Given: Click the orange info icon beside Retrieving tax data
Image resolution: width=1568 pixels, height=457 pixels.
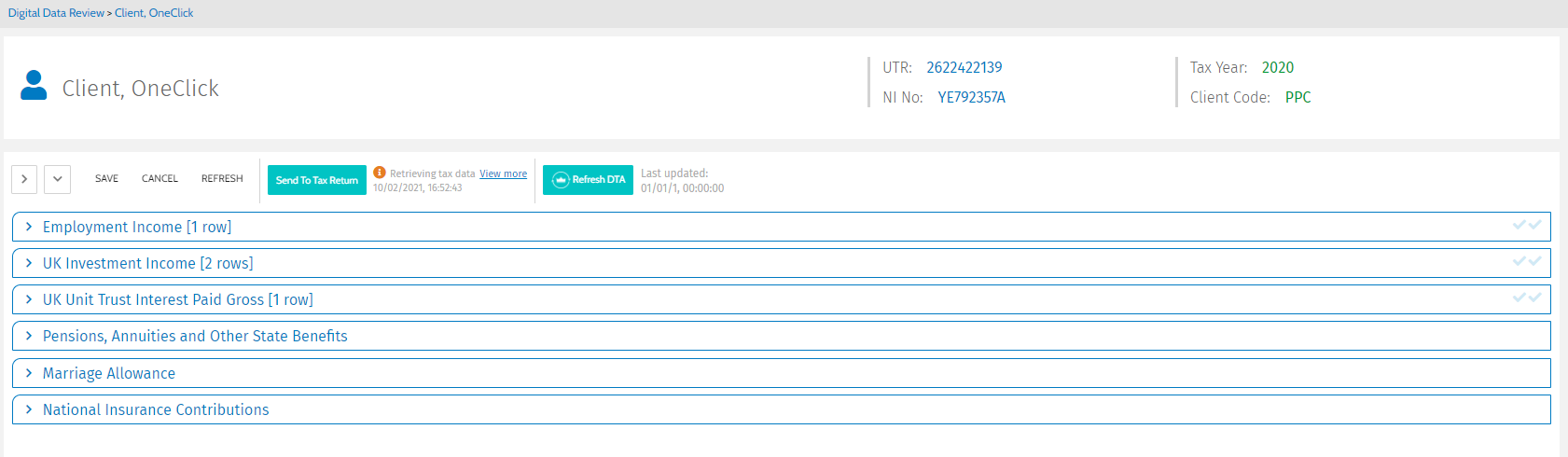Looking at the screenshot, I should point(380,173).
